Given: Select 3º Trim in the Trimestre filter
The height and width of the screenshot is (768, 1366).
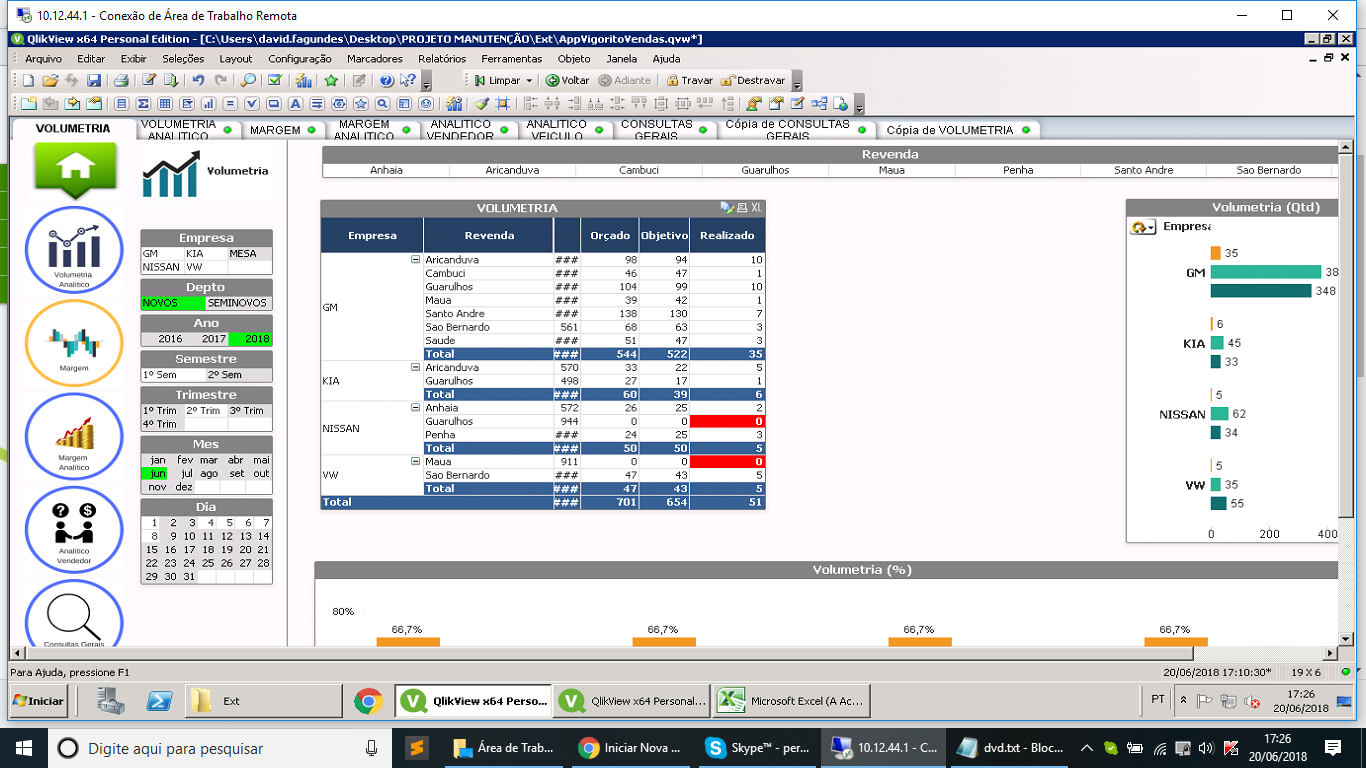Looking at the screenshot, I should (x=250, y=411).
